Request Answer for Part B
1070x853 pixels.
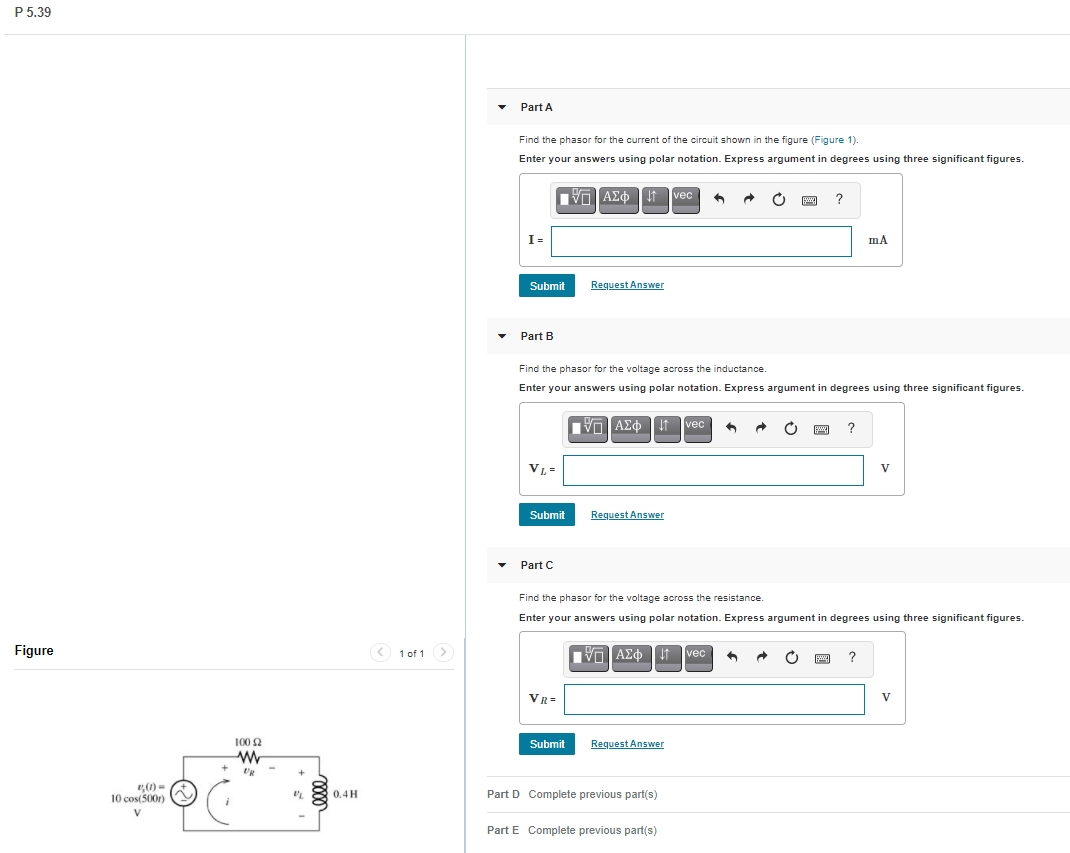tap(627, 515)
